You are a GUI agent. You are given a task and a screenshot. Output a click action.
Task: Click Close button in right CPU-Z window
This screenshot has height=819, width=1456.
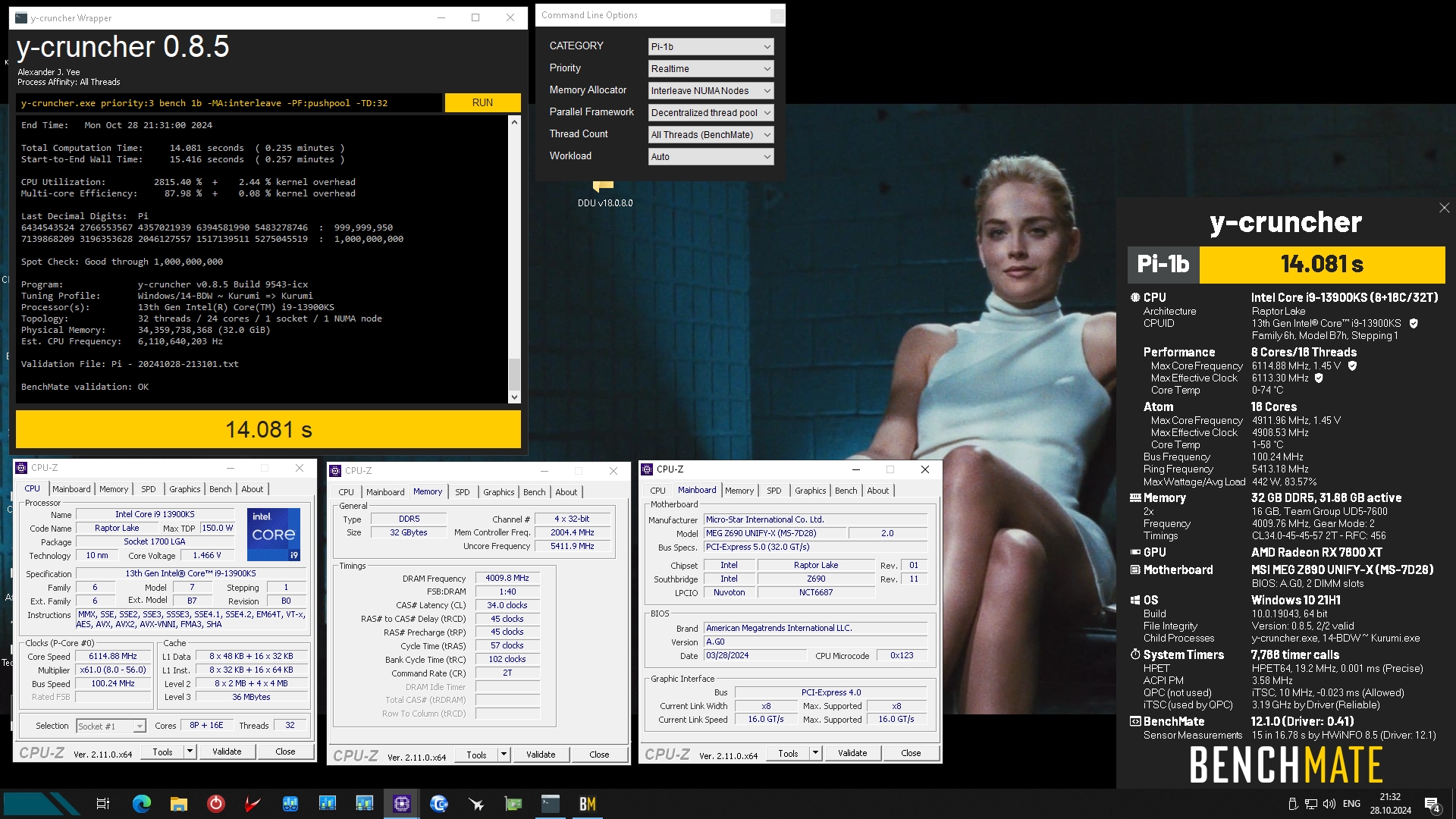pos(911,753)
